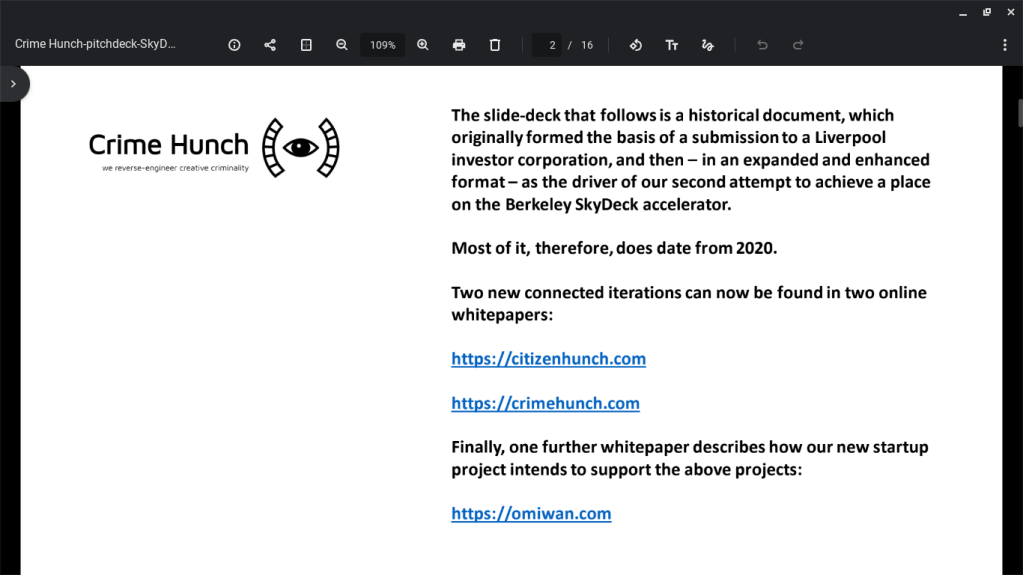
Task: Open the three-dot more options menu
Action: (1005, 45)
